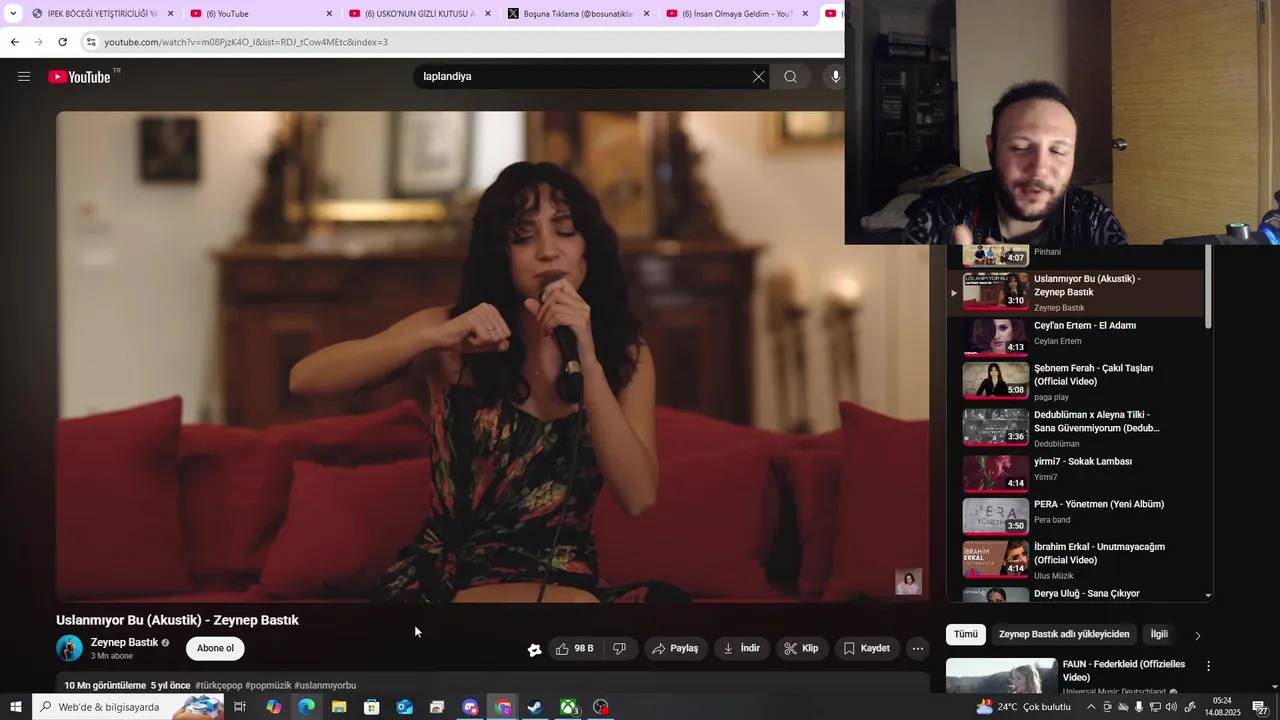Screen dimensions: 1280x720
Task: Open the YouTube hamburger guide menu
Action: point(24,77)
